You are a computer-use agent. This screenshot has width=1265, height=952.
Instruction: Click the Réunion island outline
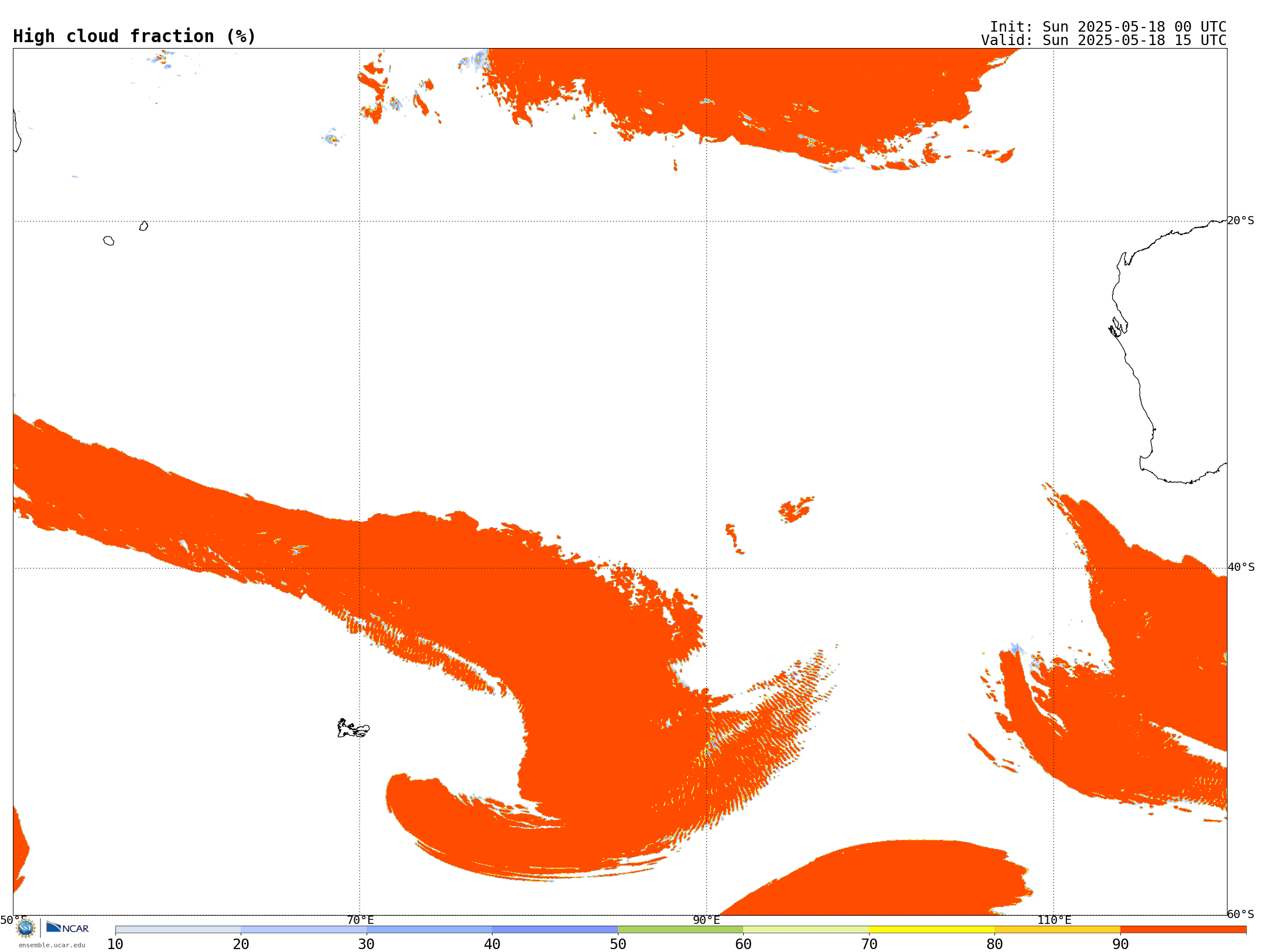[x=108, y=241]
